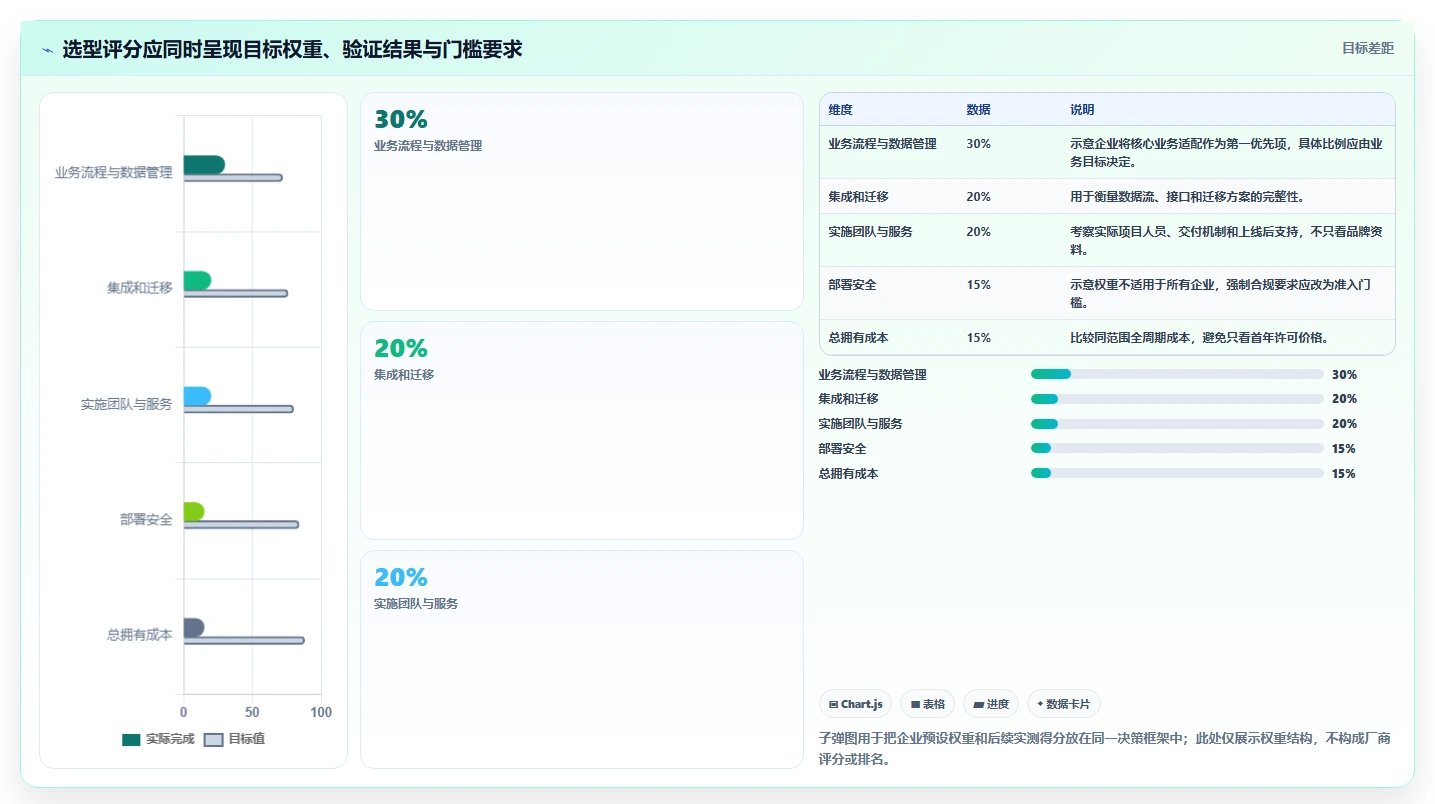Click the 业务流程与数据管理 progress bar

click(1177, 374)
